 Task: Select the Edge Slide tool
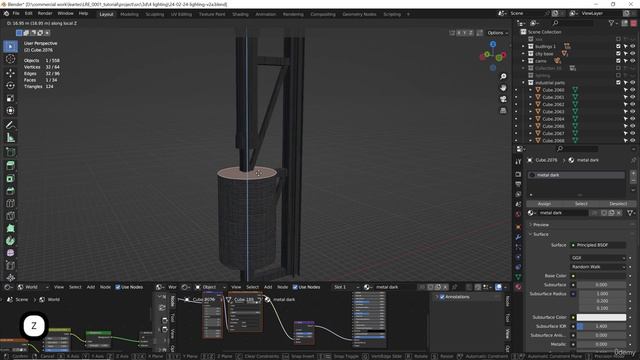pos(11,265)
